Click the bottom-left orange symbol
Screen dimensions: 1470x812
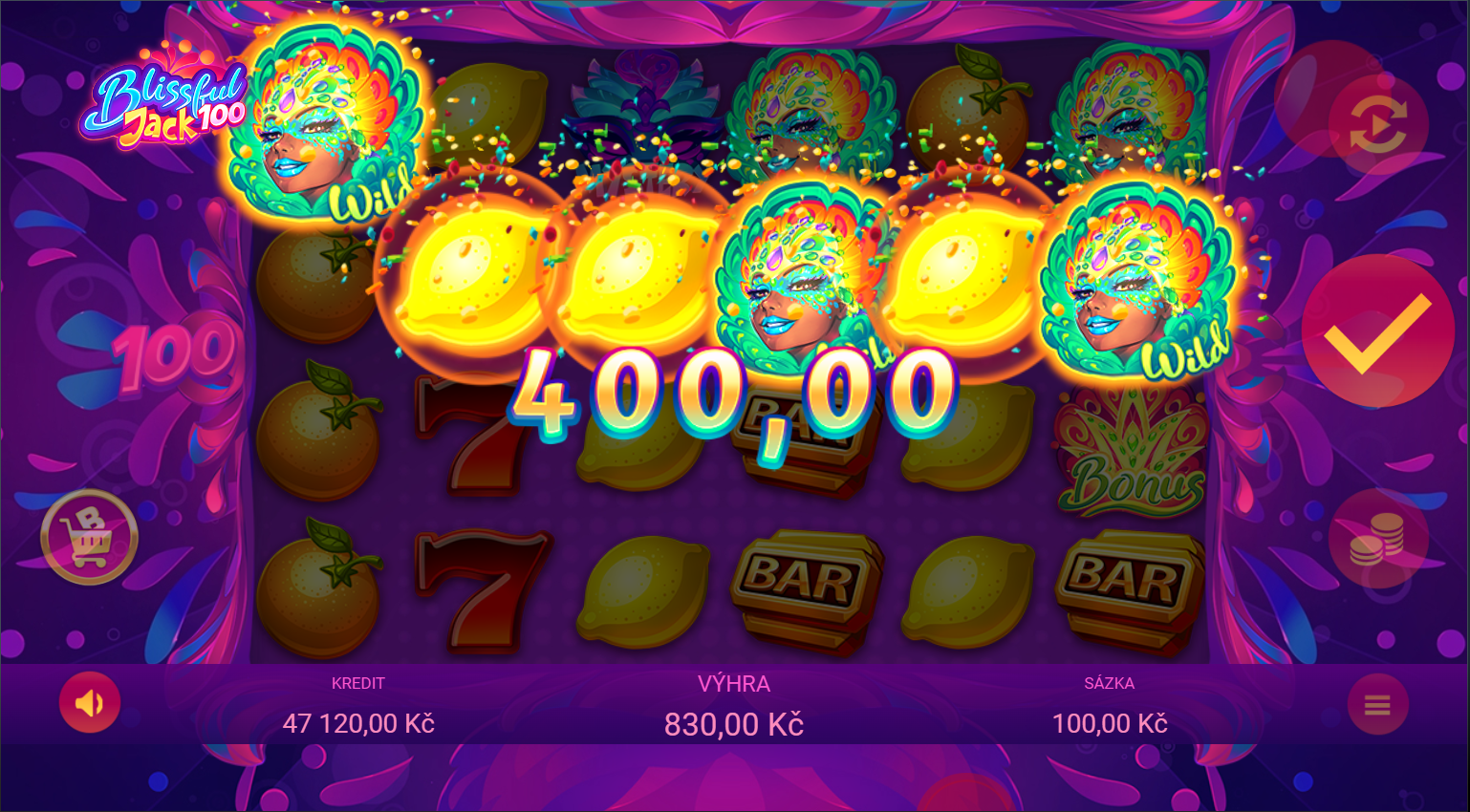pyautogui.click(x=318, y=586)
